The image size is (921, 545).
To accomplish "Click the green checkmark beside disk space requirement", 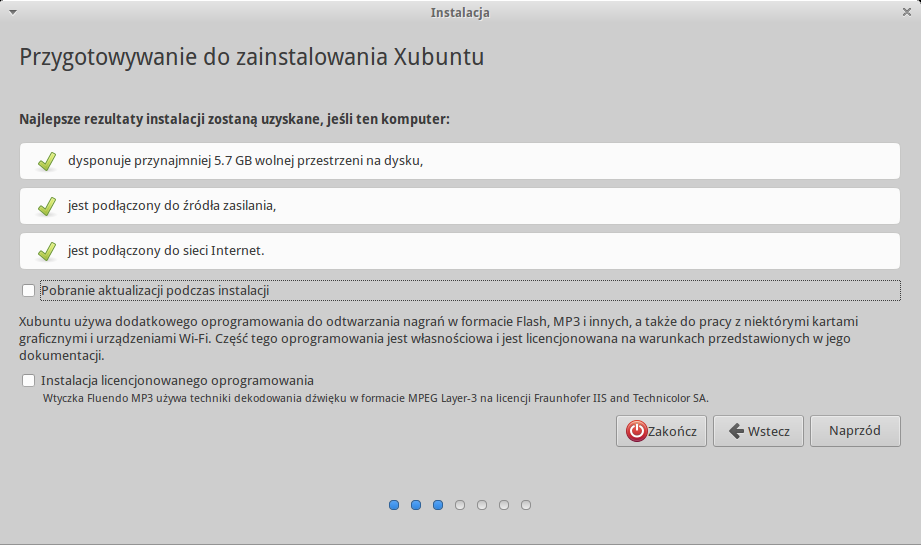I will (x=47, y=161).
